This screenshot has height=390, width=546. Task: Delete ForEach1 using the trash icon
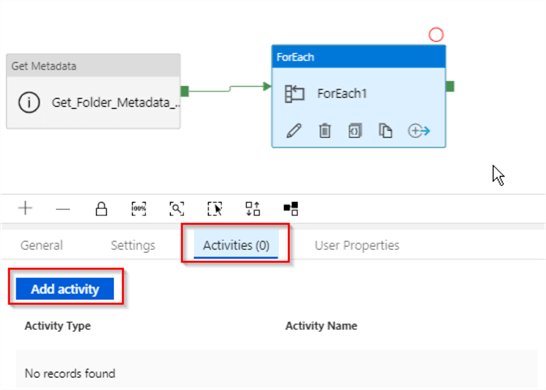325,131
